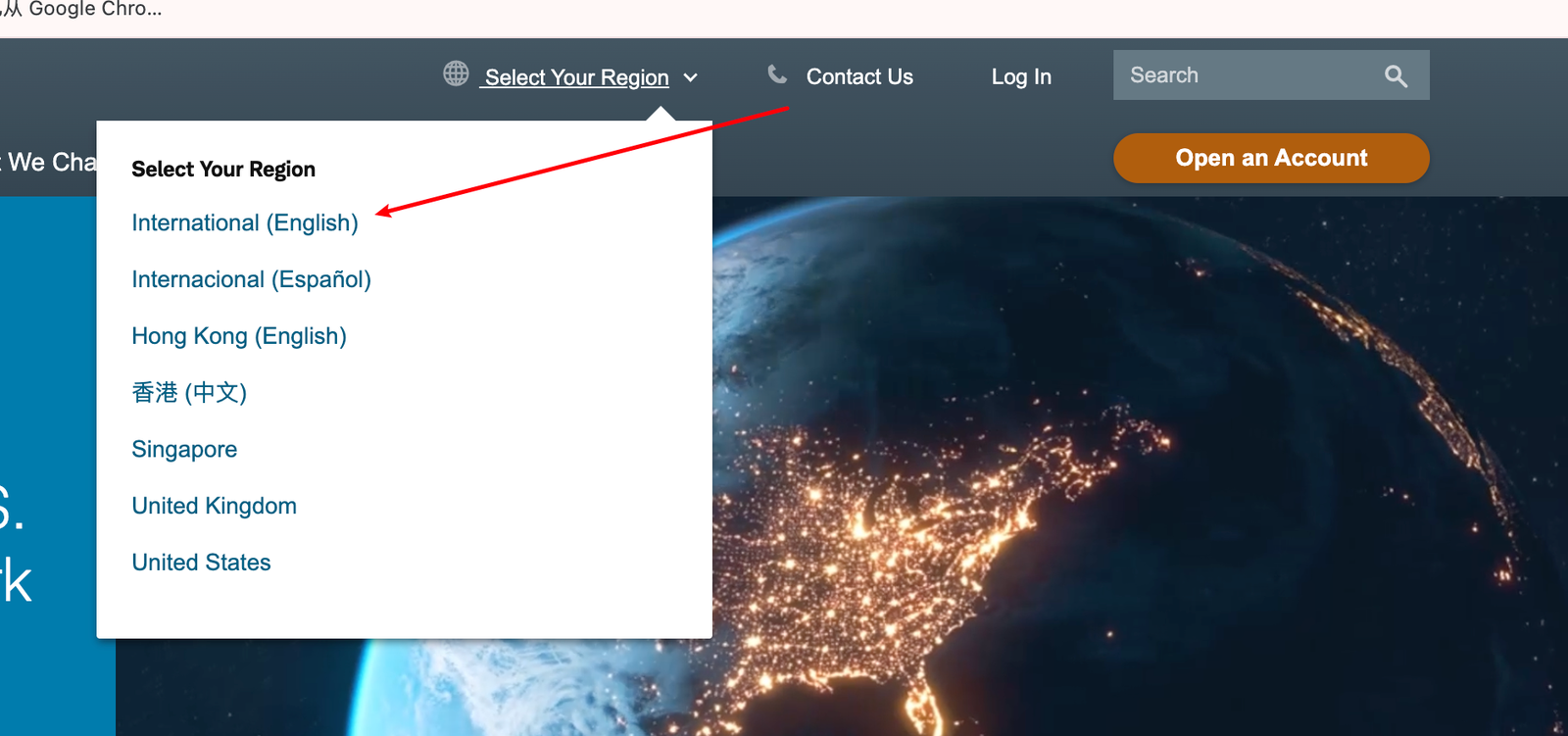
Task: Click the magnifying glass search icon
Action: (x=1396, y=76)
